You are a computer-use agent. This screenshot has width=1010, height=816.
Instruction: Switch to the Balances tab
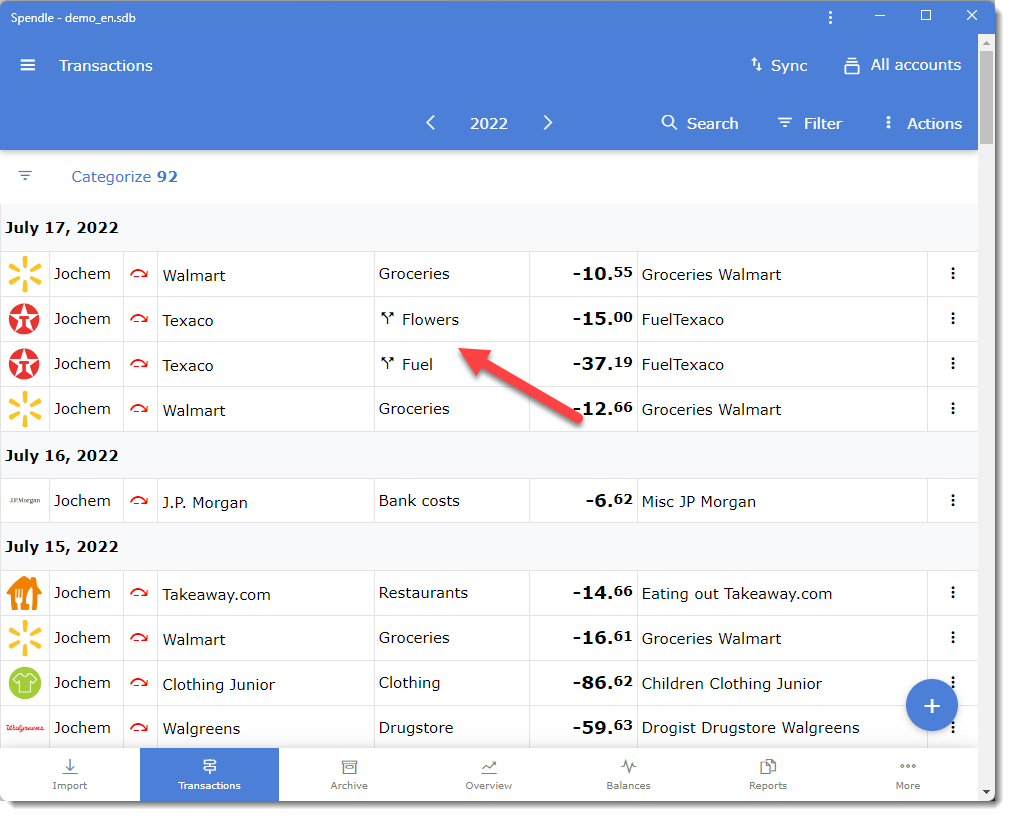(628, 775)
